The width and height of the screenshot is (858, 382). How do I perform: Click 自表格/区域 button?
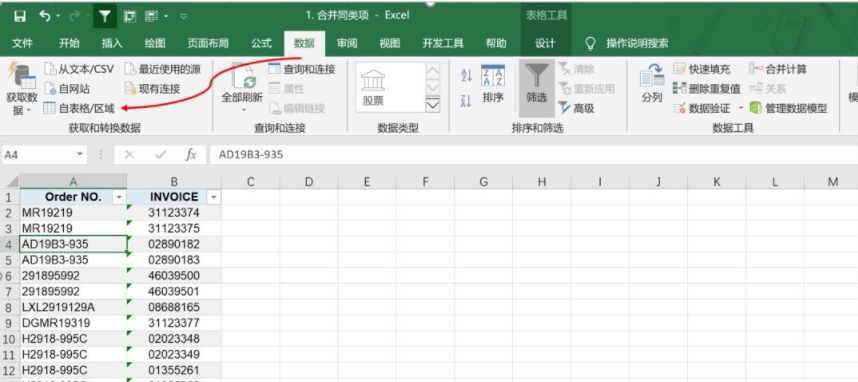coord(80,108)
